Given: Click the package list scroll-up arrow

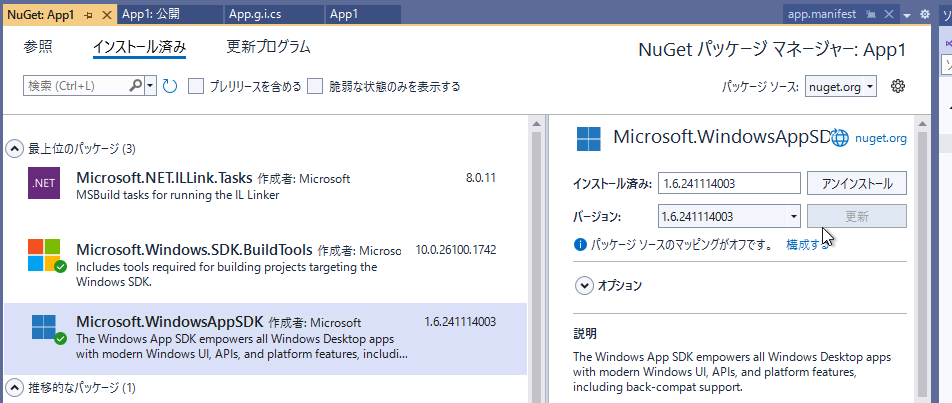Looking at the screenshot, I should point(537,123).
